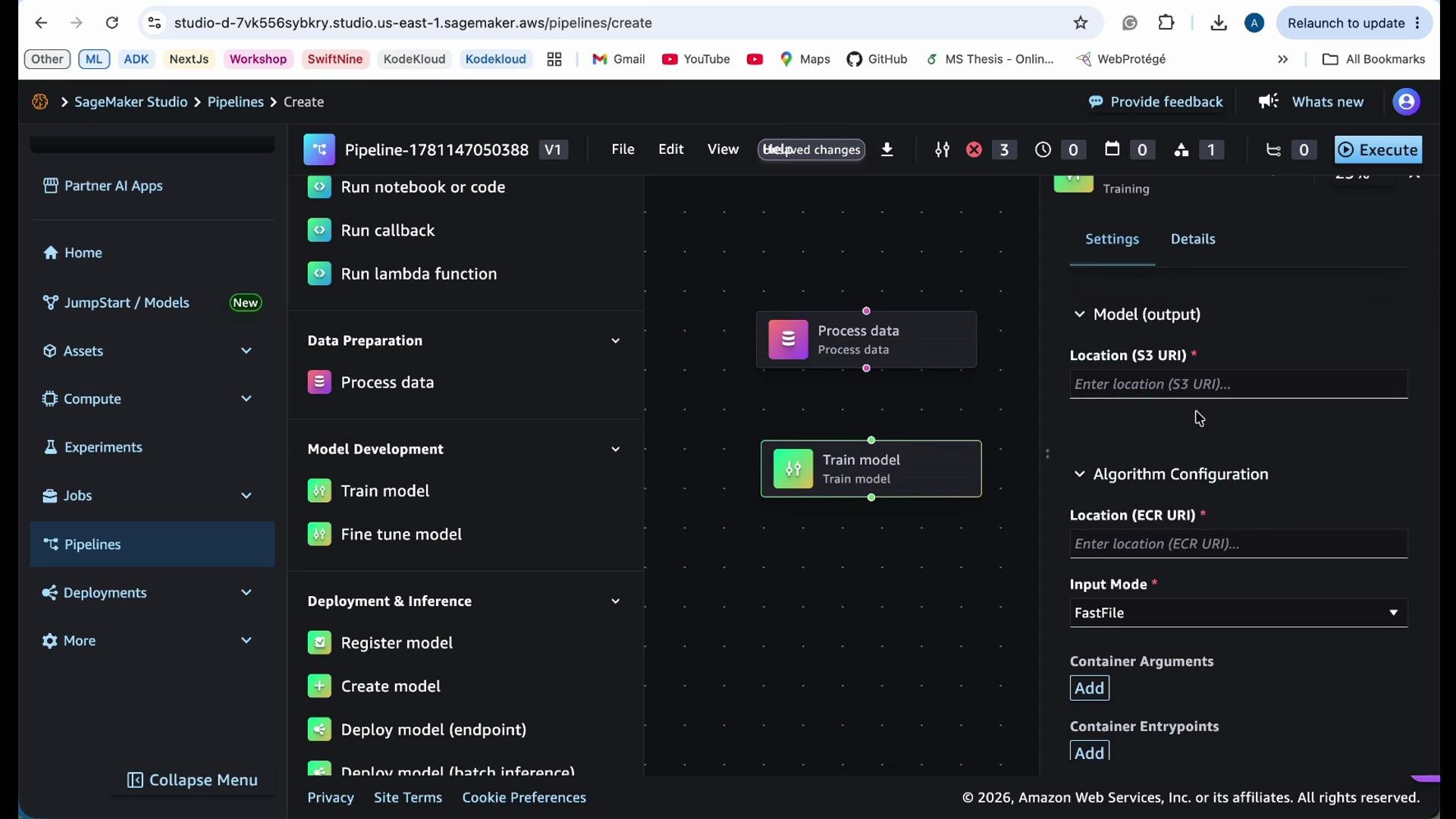Click the Process data node on canvas
Screen dimensions: 1456x819
866,340
